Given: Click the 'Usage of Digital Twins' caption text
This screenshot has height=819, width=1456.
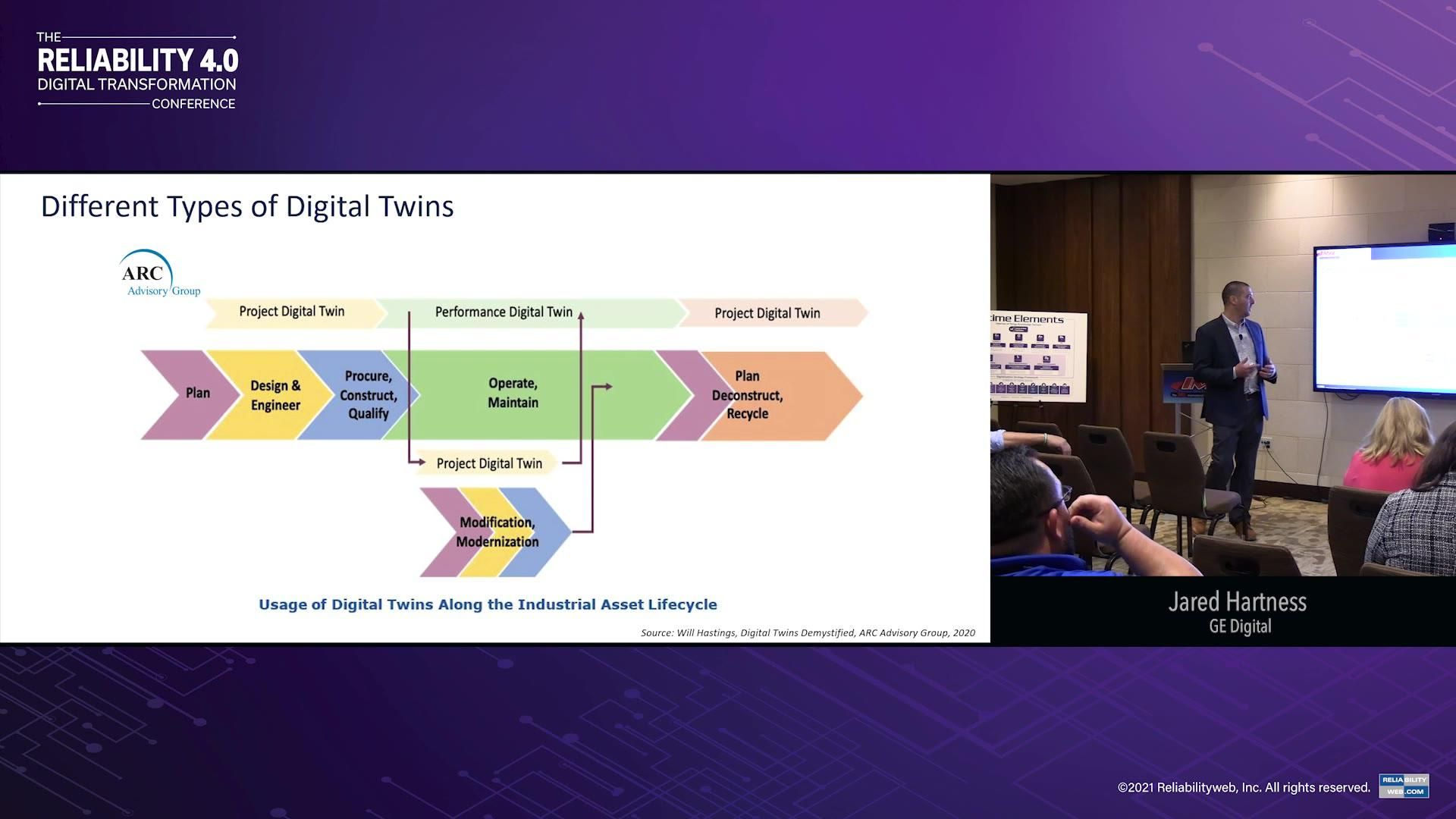Looking at the screenshot, I should click(488, 604).
